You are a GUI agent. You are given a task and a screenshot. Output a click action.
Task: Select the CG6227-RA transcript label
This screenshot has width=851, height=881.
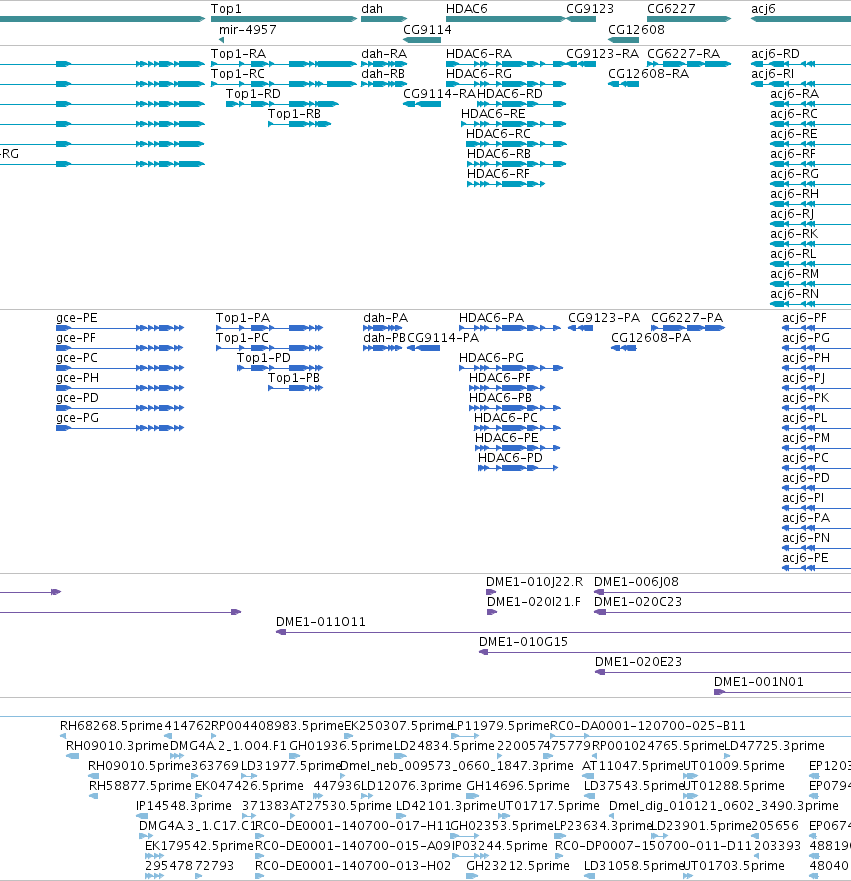point(684,54)
